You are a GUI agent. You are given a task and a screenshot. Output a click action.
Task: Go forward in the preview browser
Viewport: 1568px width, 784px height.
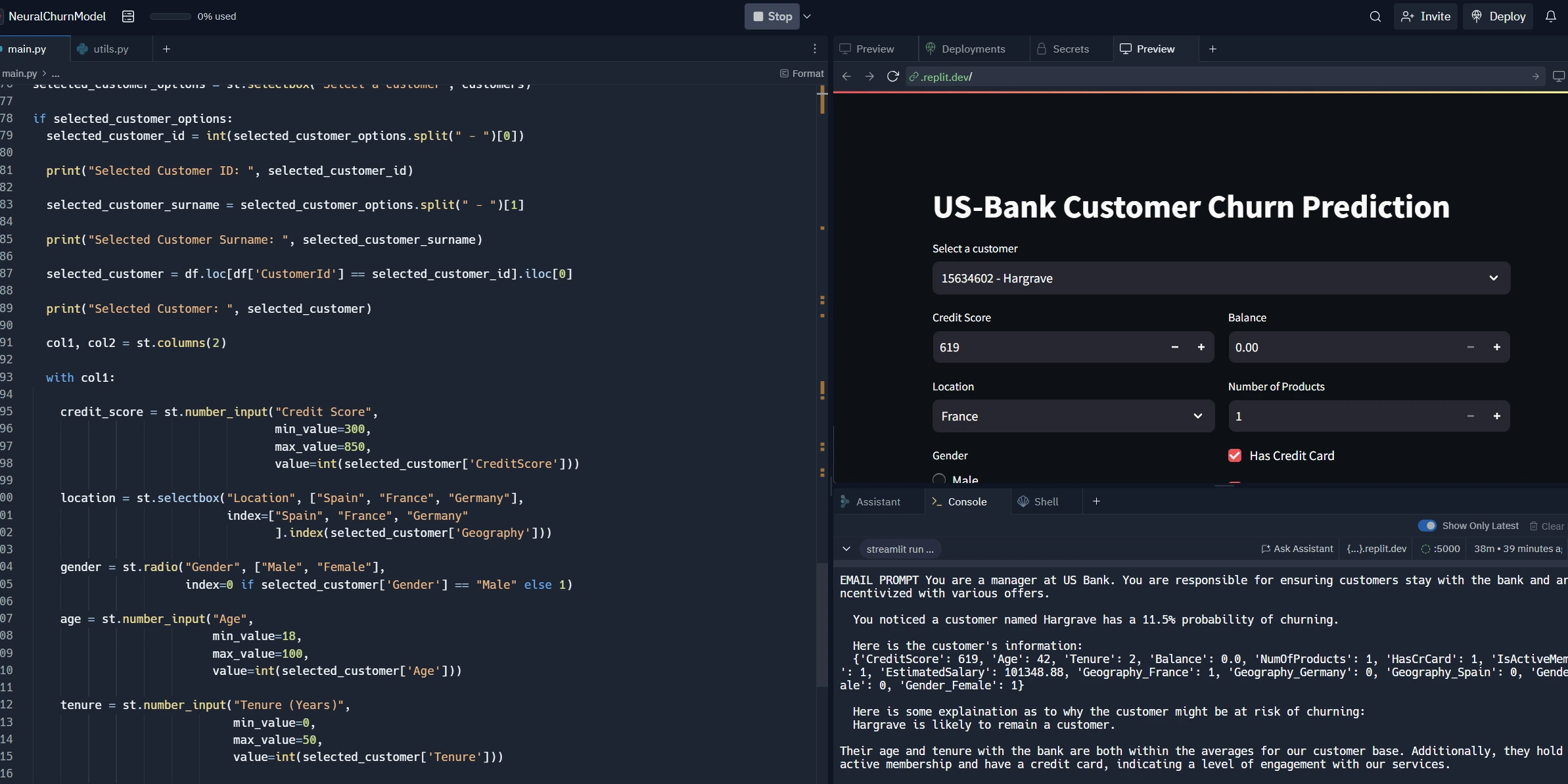869,77
